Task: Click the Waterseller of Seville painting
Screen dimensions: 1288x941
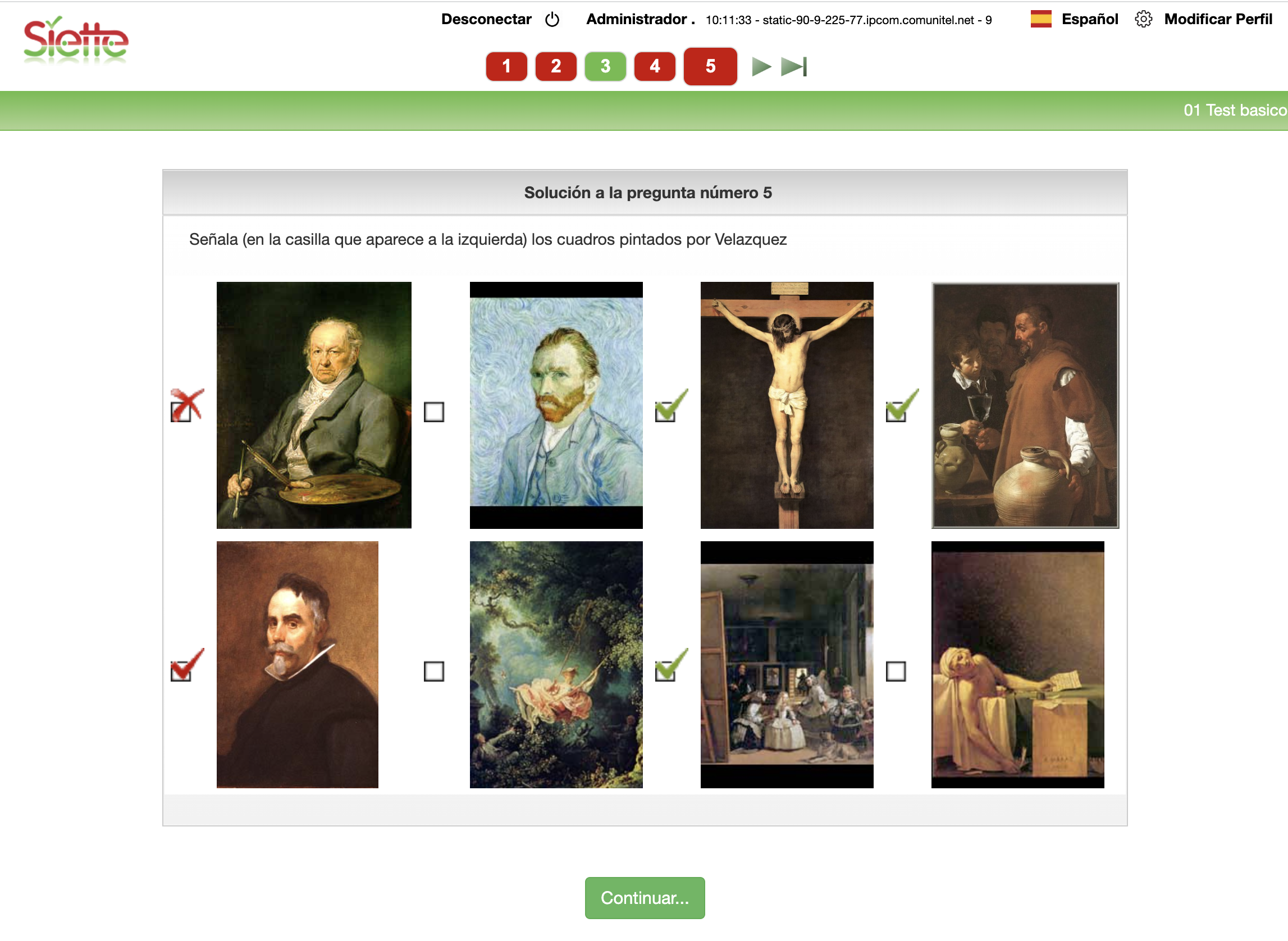Action: pyautogui.click(x=1025, y=405)
